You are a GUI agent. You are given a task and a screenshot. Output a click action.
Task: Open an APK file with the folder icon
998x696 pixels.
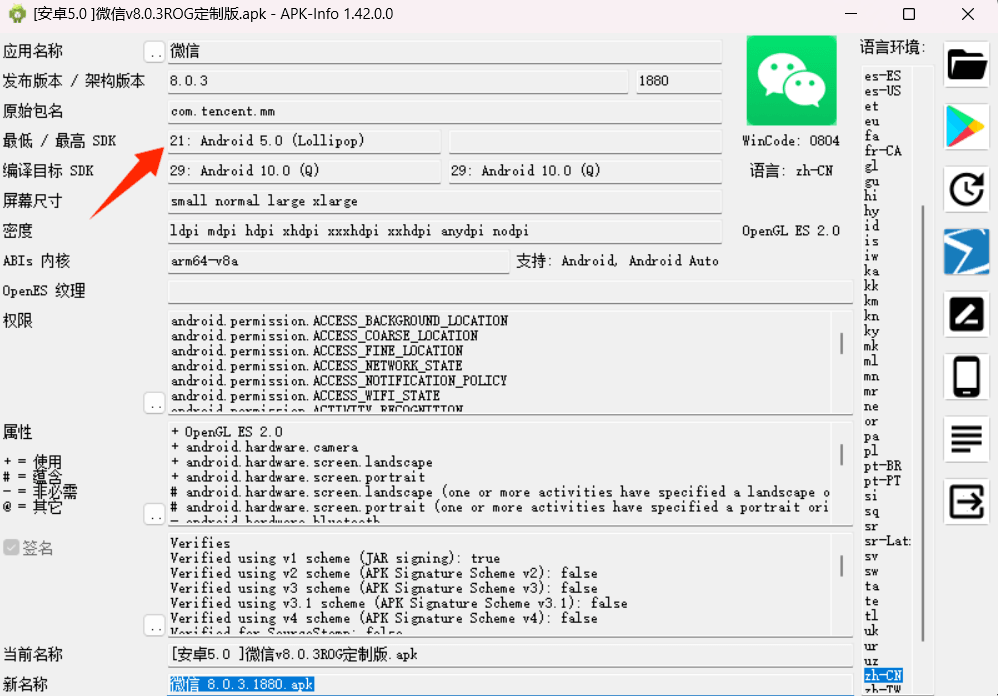(966, 65)
